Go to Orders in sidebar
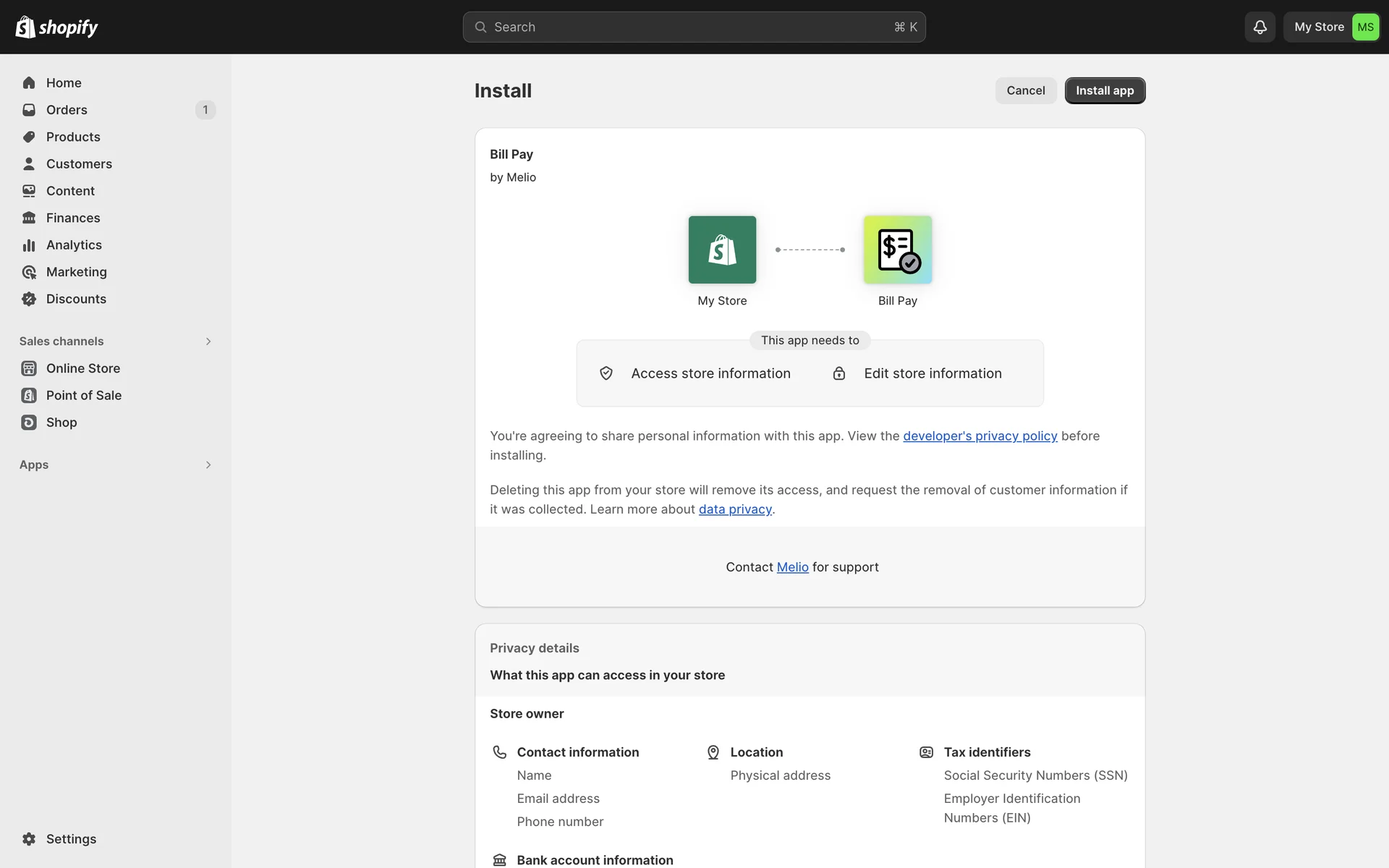The width and height of the screenshot is (1389, 868). tap(67, 110)
